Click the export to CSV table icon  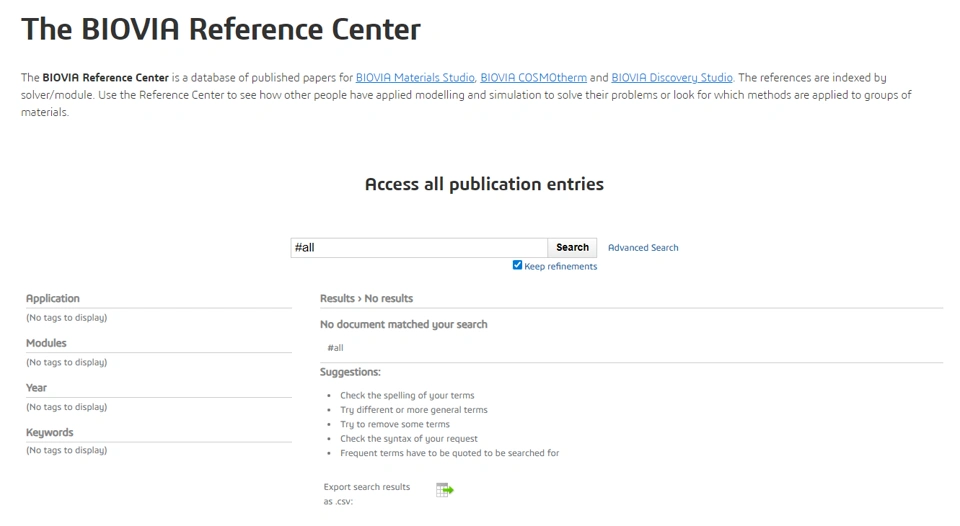[x=444, y=490]
